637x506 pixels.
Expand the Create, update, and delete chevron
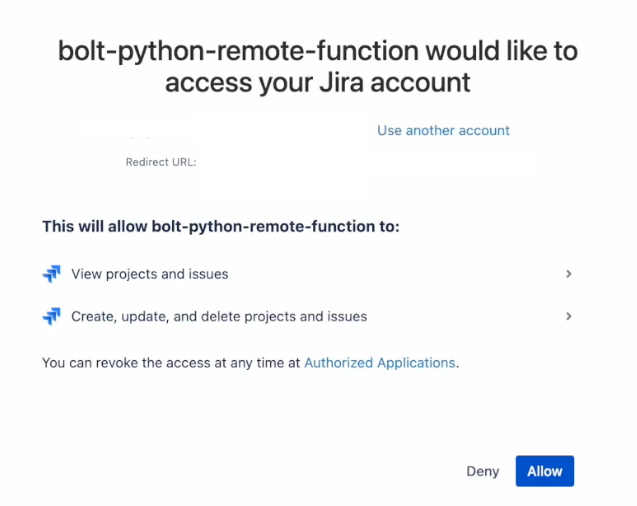[x=568, y=316]
